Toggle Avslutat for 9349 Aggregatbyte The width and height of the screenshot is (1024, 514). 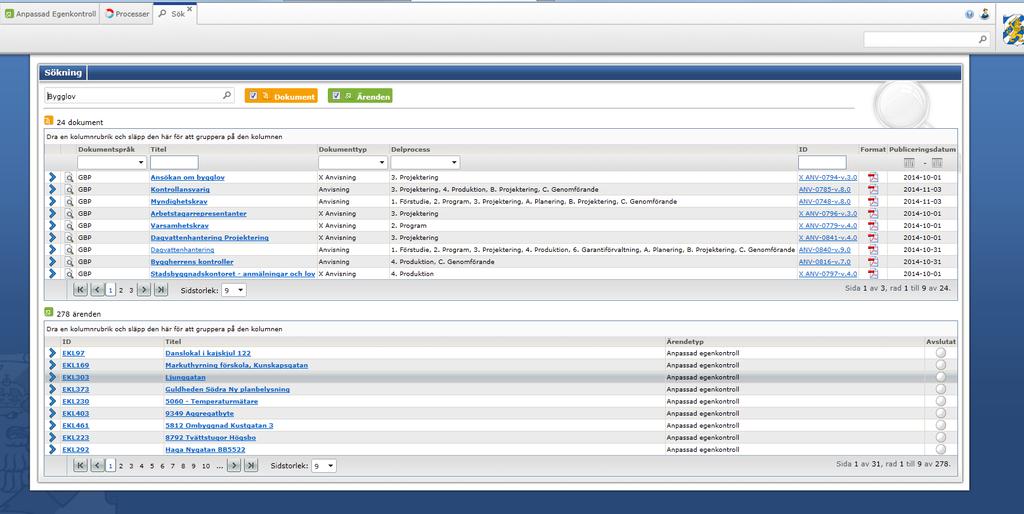coord(940,413)
